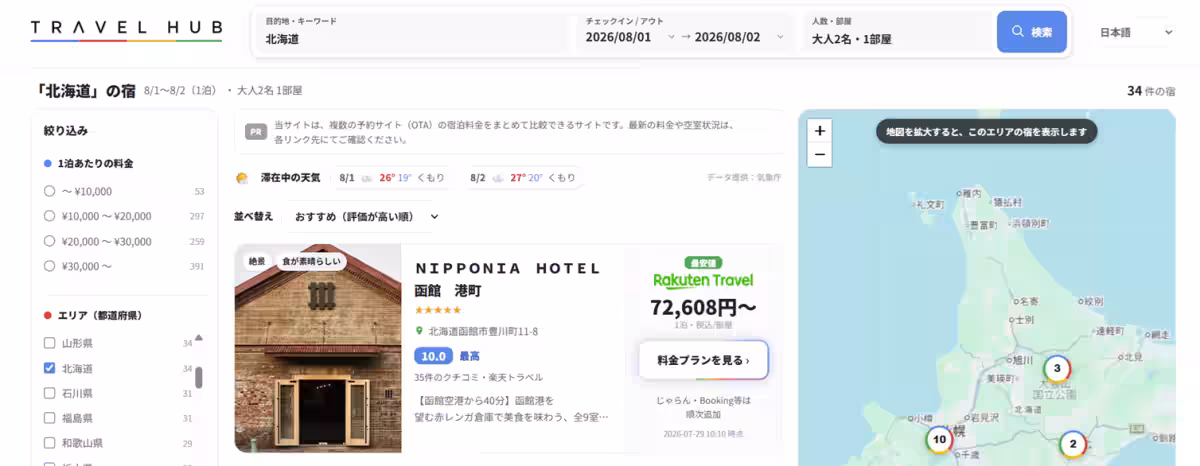The height and width of the screenshot is (466, 1200).
Task: Click the 食が素晴らしい tag on photo
Action: click(310, 262)
